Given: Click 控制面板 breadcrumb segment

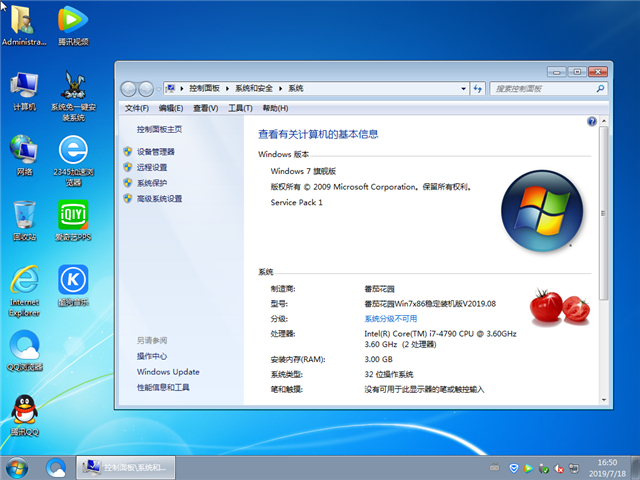Looking at the screenshot, I should click(204, 89).
